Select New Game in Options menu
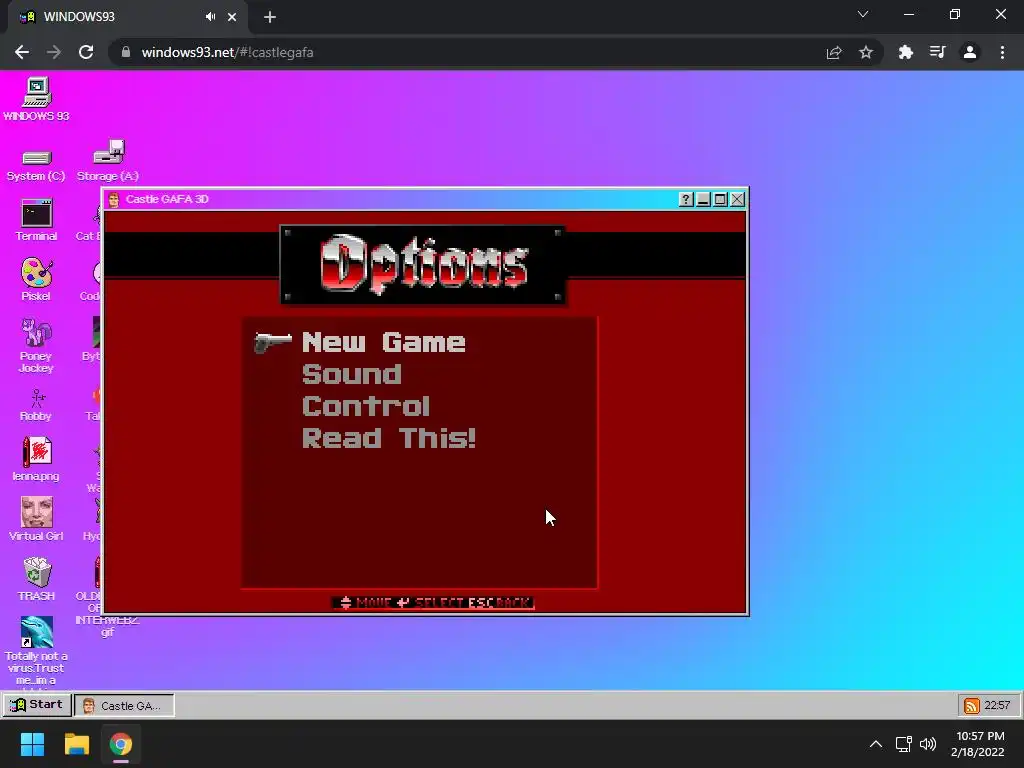 coord(383,342)
